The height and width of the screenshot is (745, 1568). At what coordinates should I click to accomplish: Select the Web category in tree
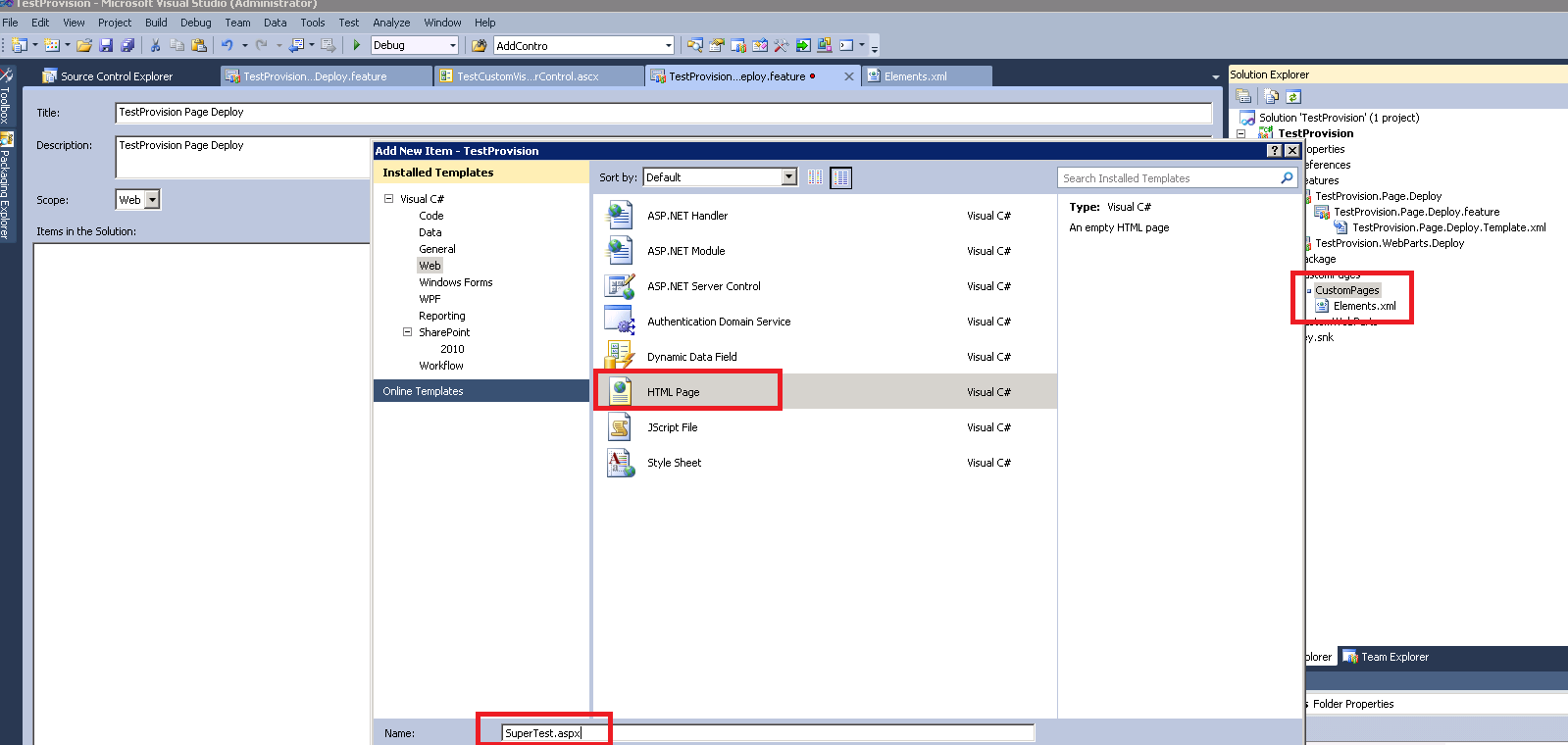tap(430, 266)
